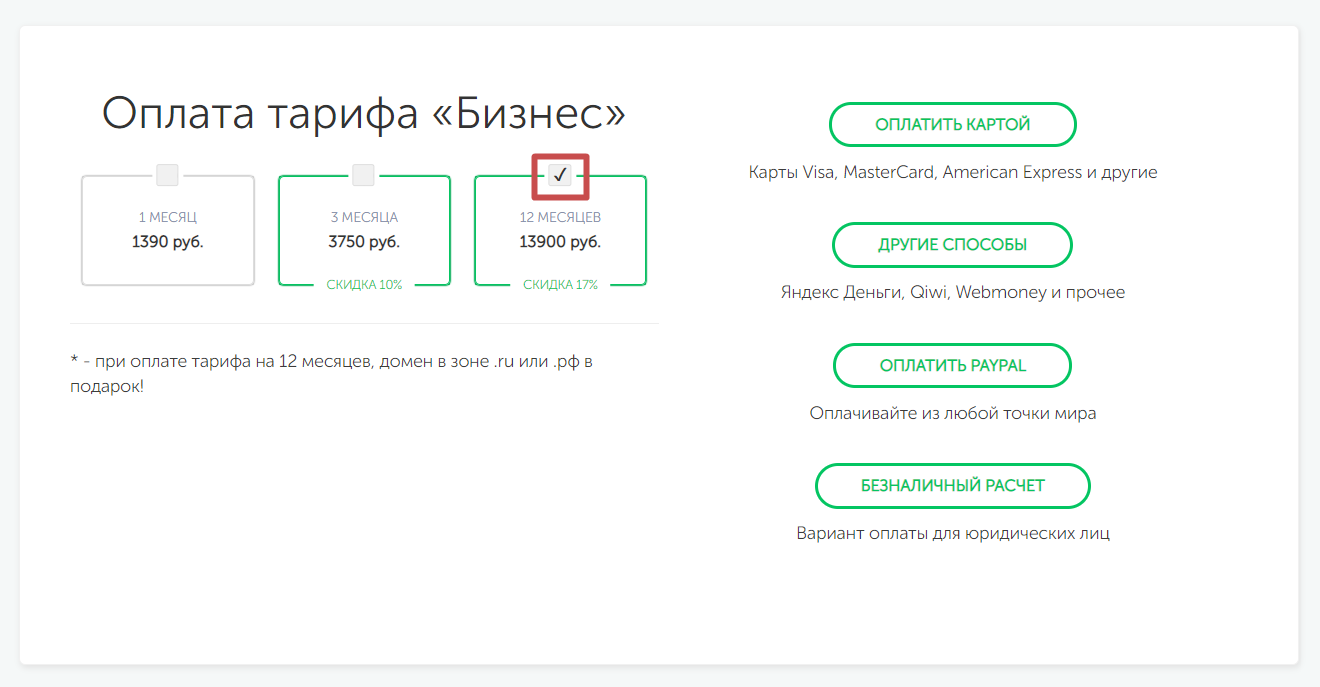
Task: Select the 1390 руб. price
Action: pyautogui.click(x=167, y=241)
